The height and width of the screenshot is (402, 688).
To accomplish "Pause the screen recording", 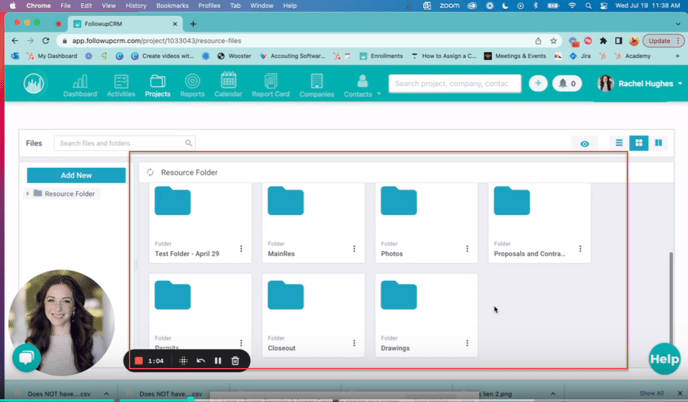I will (x=218, y=361).
